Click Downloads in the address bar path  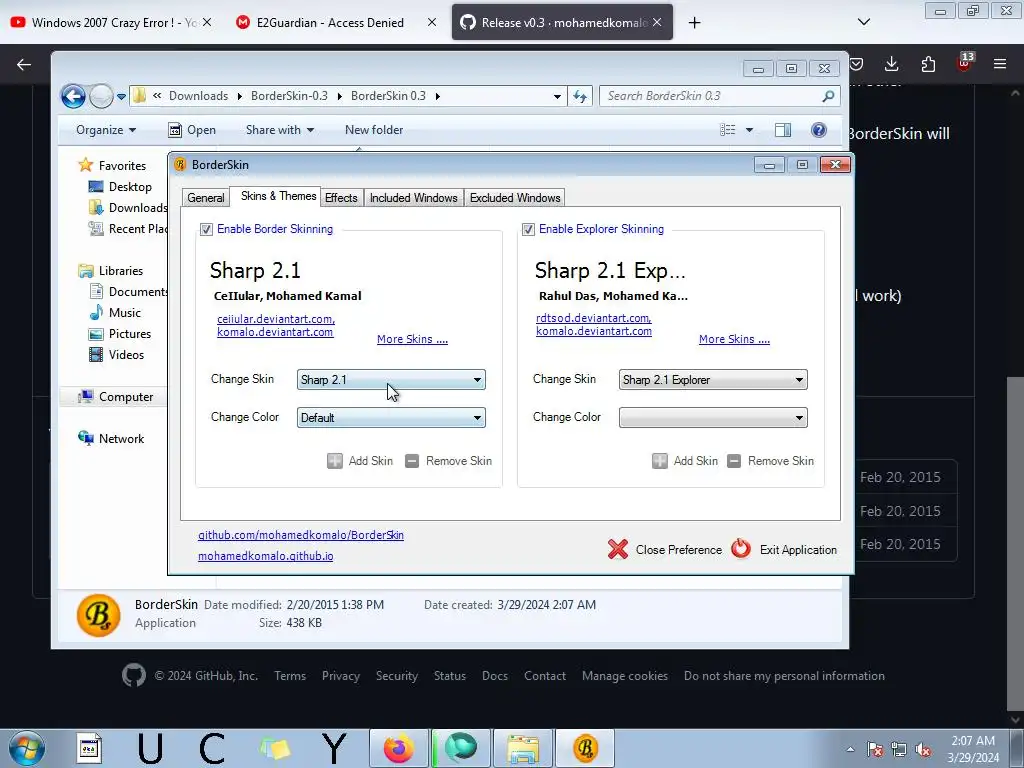[x=199, y=96]
